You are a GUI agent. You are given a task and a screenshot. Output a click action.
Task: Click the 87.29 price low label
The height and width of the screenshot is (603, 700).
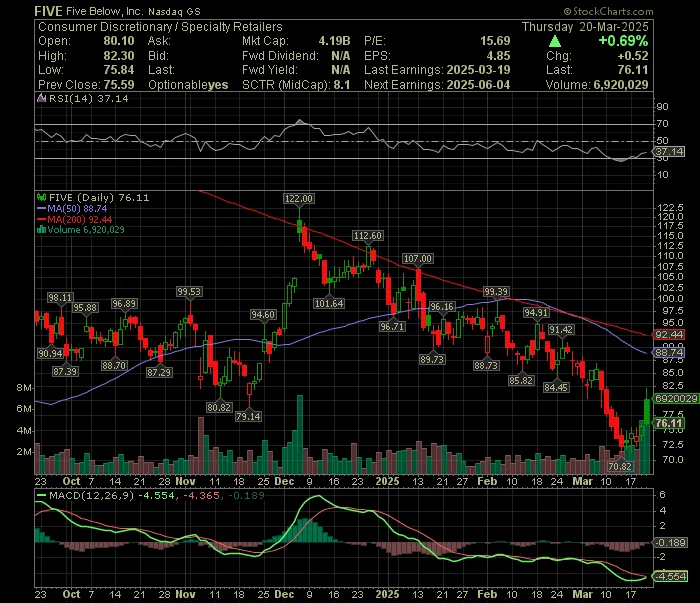coord(159,372)
